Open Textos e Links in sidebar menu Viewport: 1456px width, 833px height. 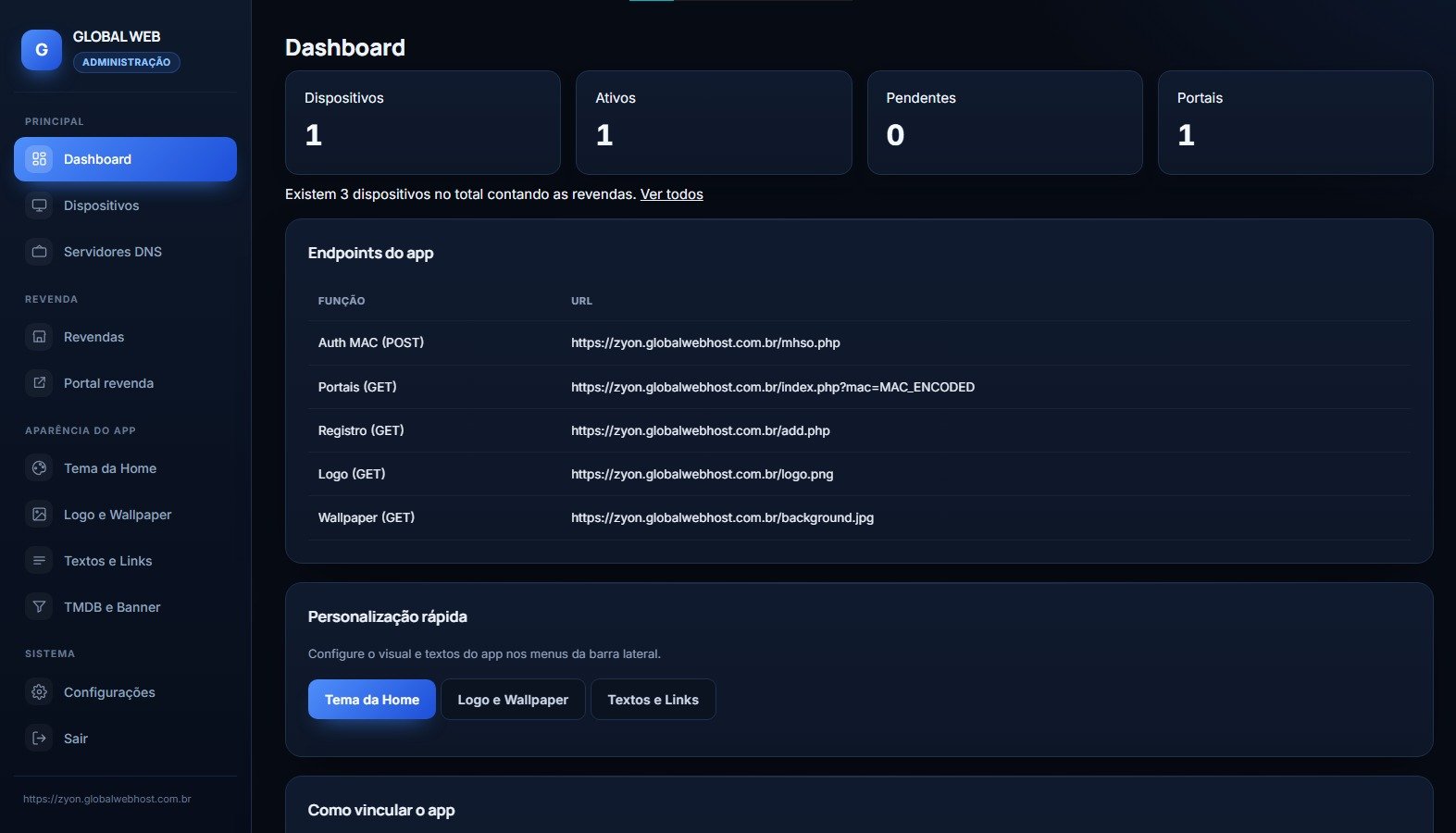pos(125,561)
